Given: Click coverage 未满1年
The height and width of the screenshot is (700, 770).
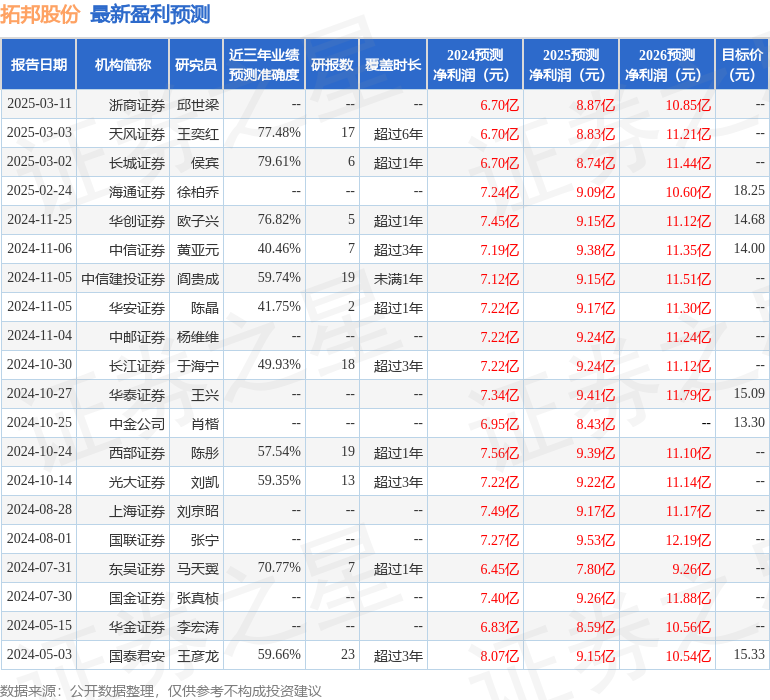Looking at the screenshot, I should (398, 279).
